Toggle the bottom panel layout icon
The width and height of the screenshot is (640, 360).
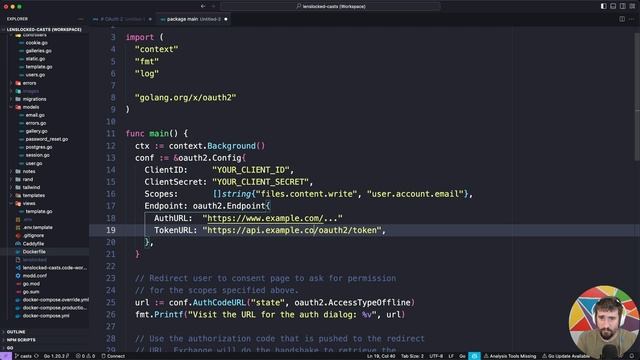coord(613,6)
